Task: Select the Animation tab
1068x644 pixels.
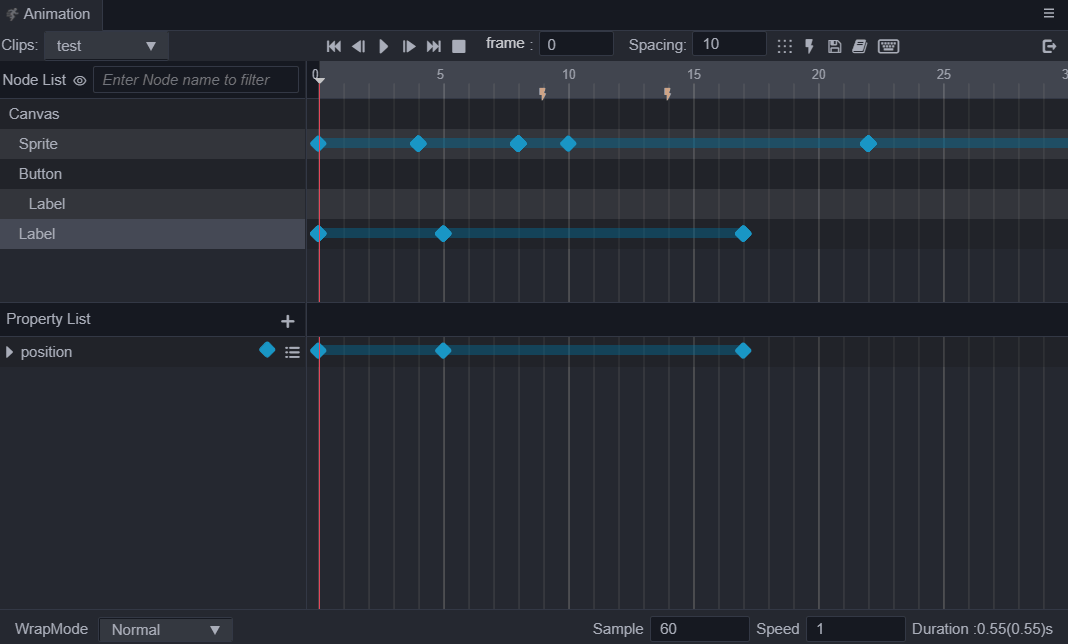Action: [50, 14]
